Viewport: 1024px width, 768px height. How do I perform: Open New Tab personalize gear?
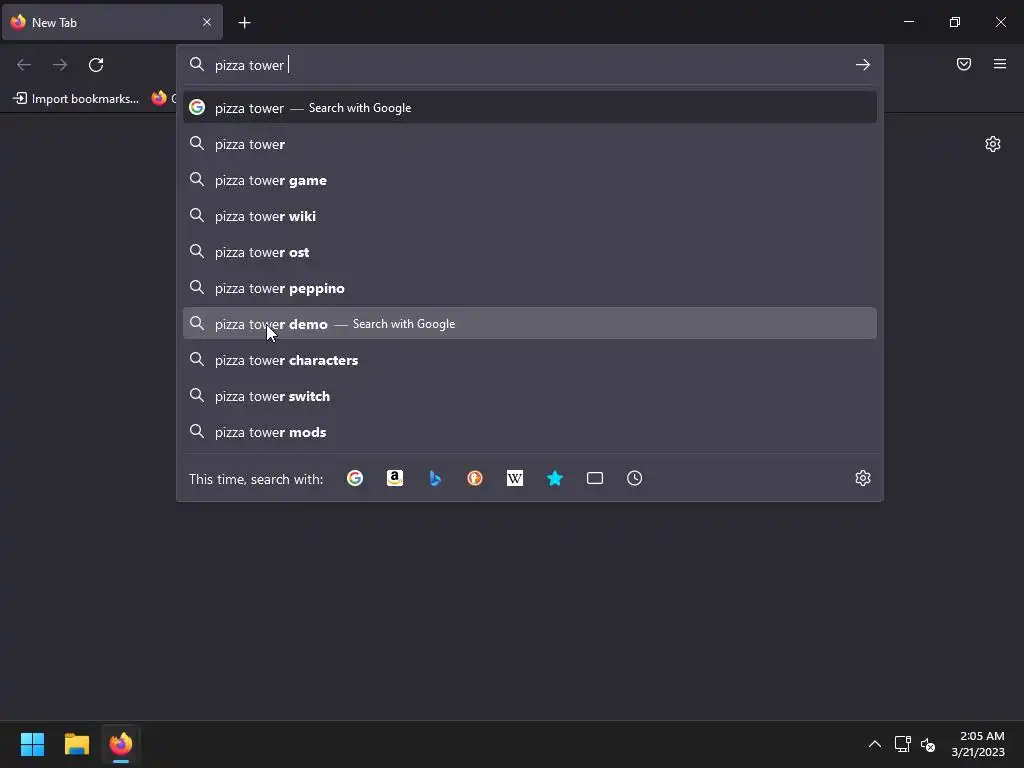(x=993, y=144)
